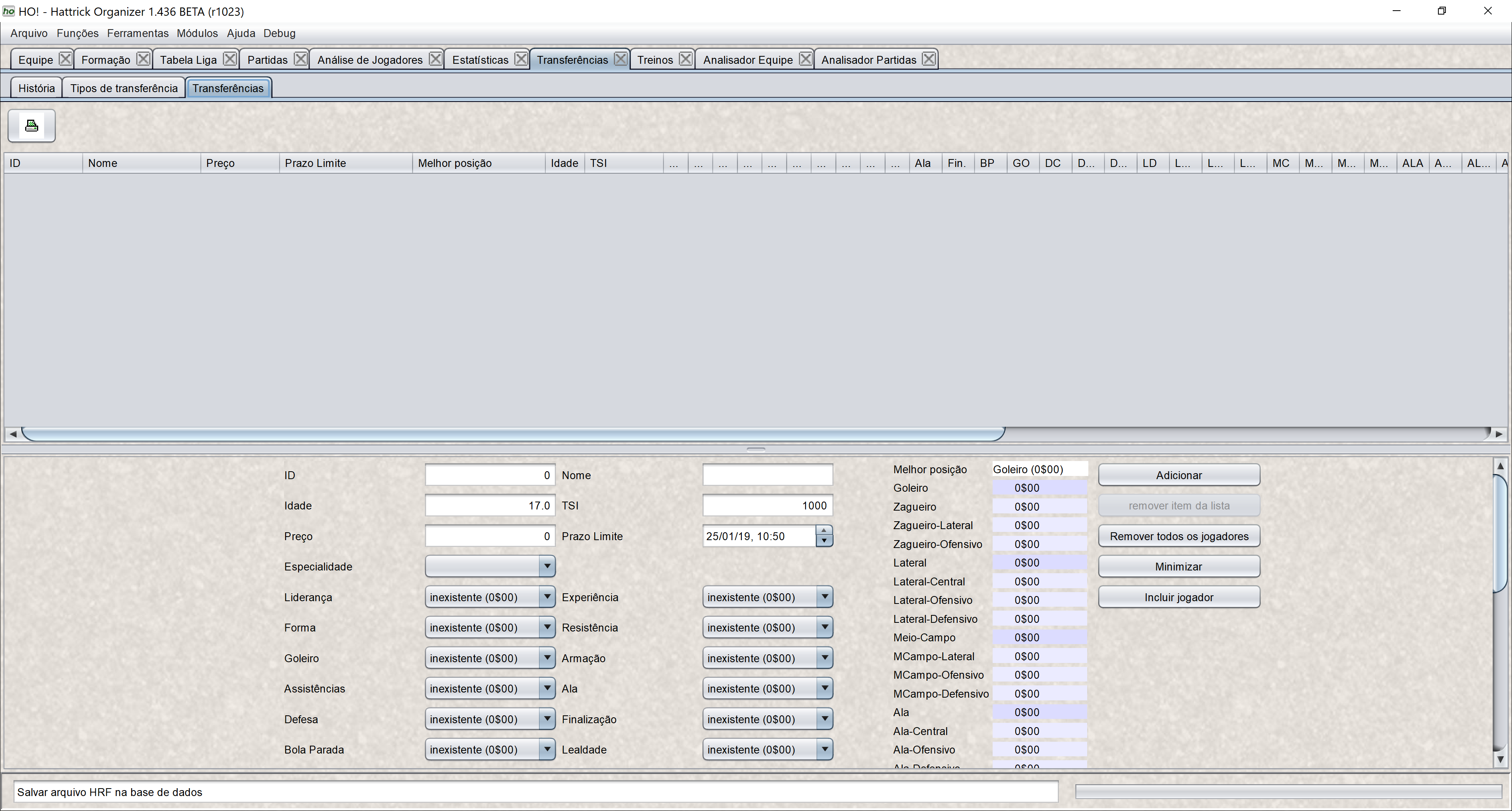Open the Forma dropdown
Viewport: 1512px width, 811px height.
(547, 627)
